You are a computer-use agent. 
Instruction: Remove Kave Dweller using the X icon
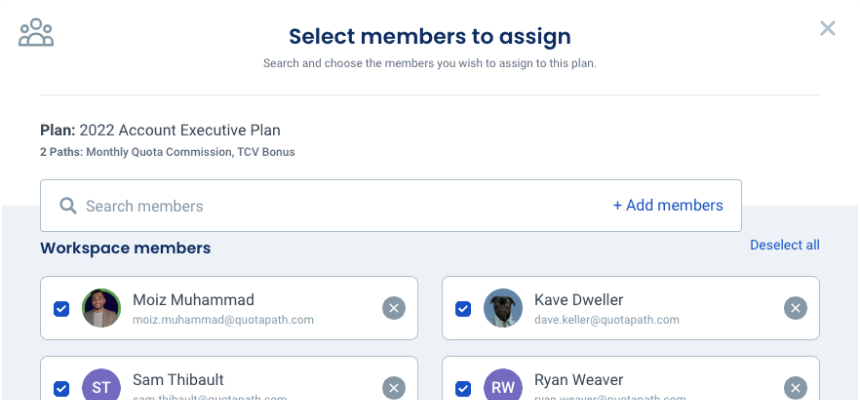click(796, 308)
